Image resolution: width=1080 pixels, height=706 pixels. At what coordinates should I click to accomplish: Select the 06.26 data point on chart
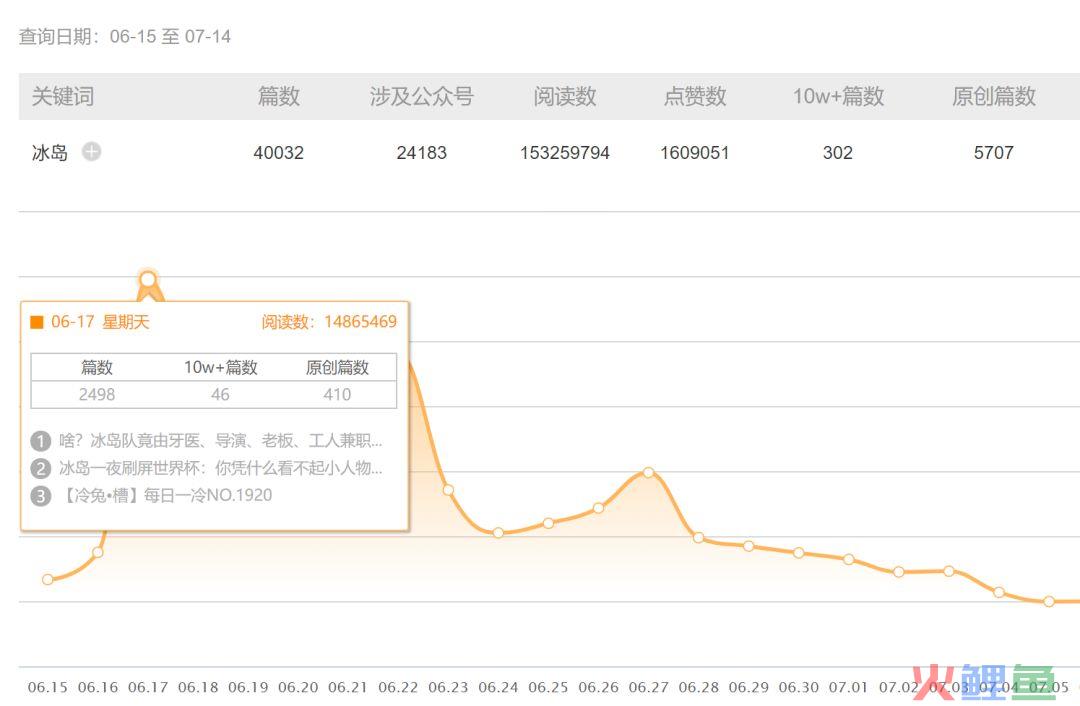tap(599, 508)
